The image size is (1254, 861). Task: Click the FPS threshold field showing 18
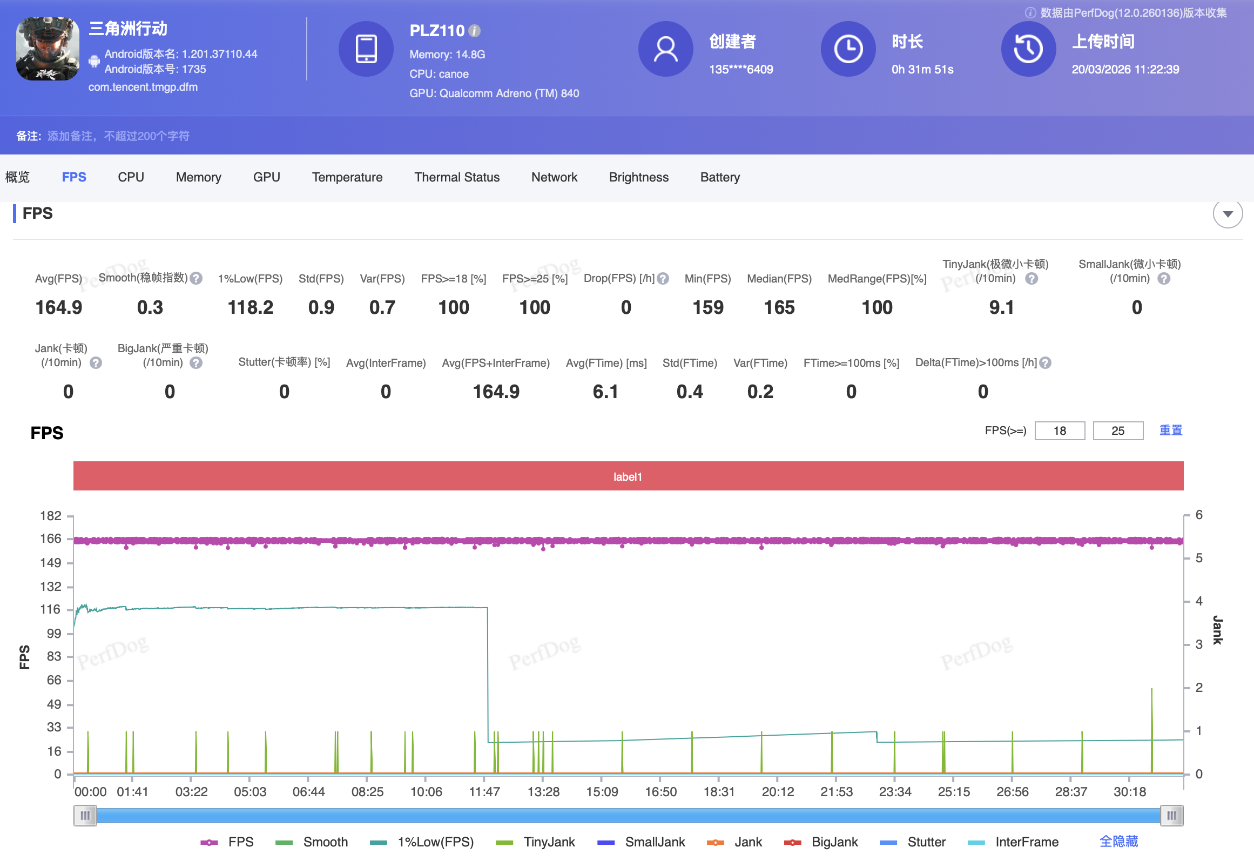pos(1060,430)
